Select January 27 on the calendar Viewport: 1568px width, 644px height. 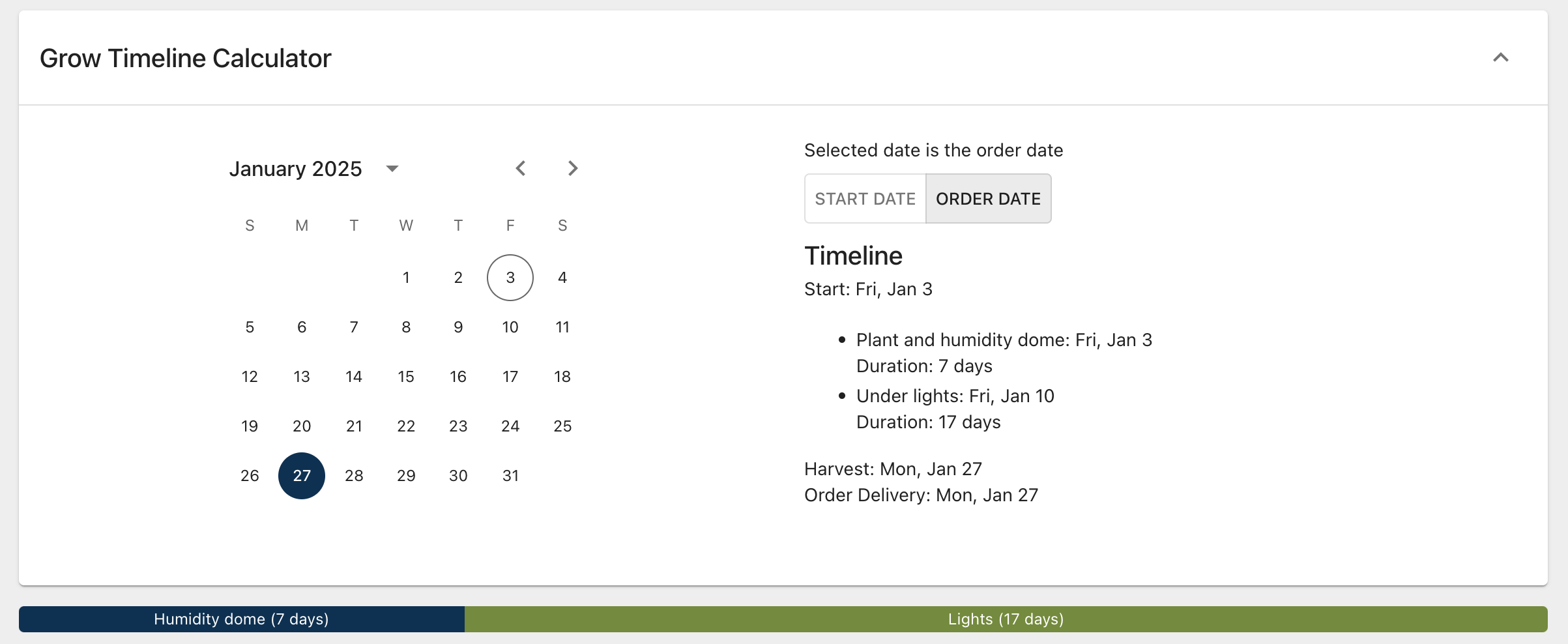pos(302,476)
